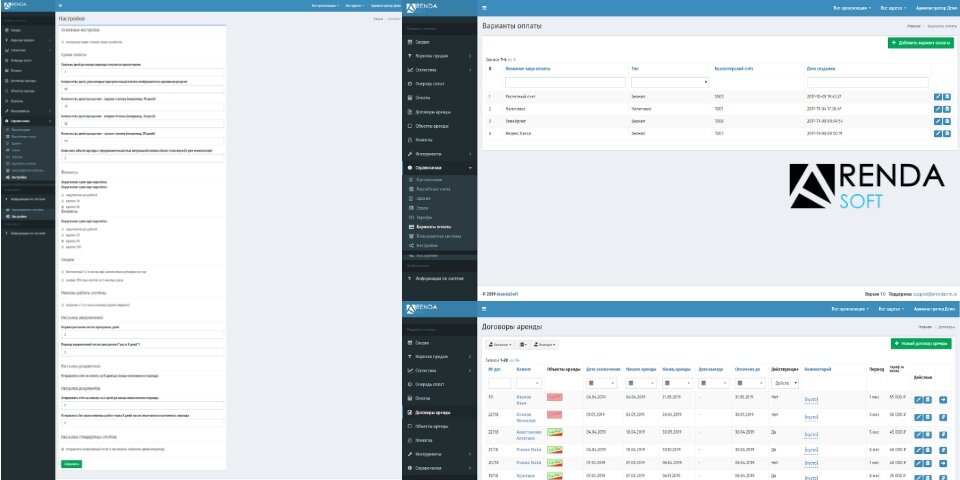Edit Алексеенкова Ангелина's contract with pencil icon

coord(918,435)
